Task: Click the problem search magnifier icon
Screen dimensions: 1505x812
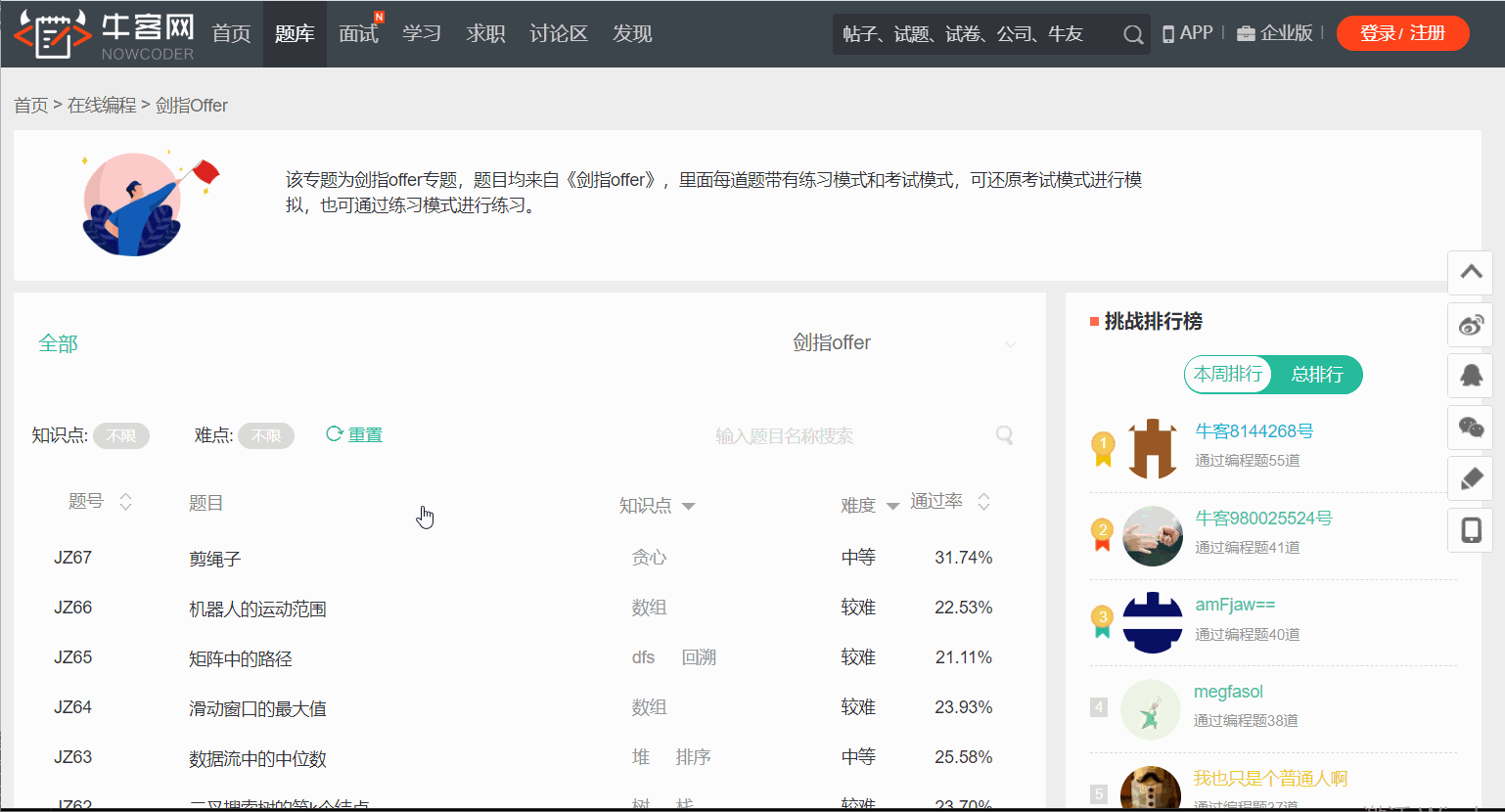Action: [x=1004, y=435]
